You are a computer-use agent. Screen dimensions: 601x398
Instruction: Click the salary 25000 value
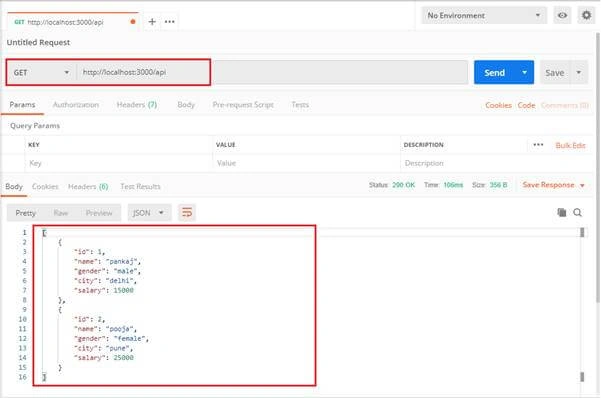click(123, 358)
